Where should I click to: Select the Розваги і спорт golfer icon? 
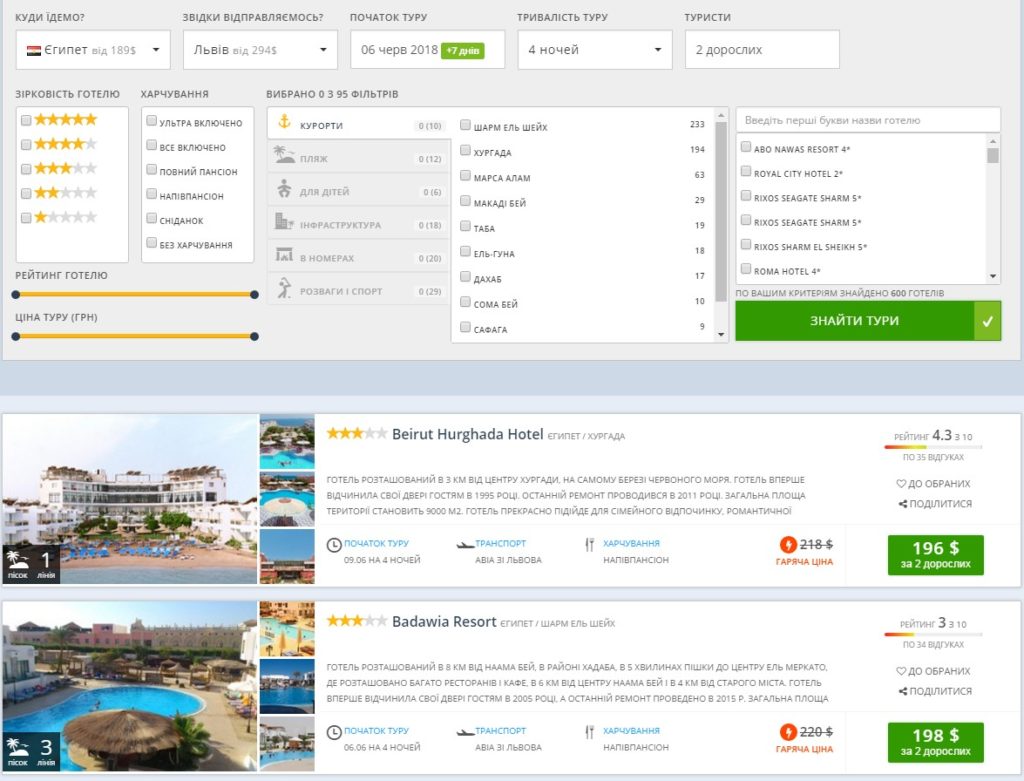(284, 288)
